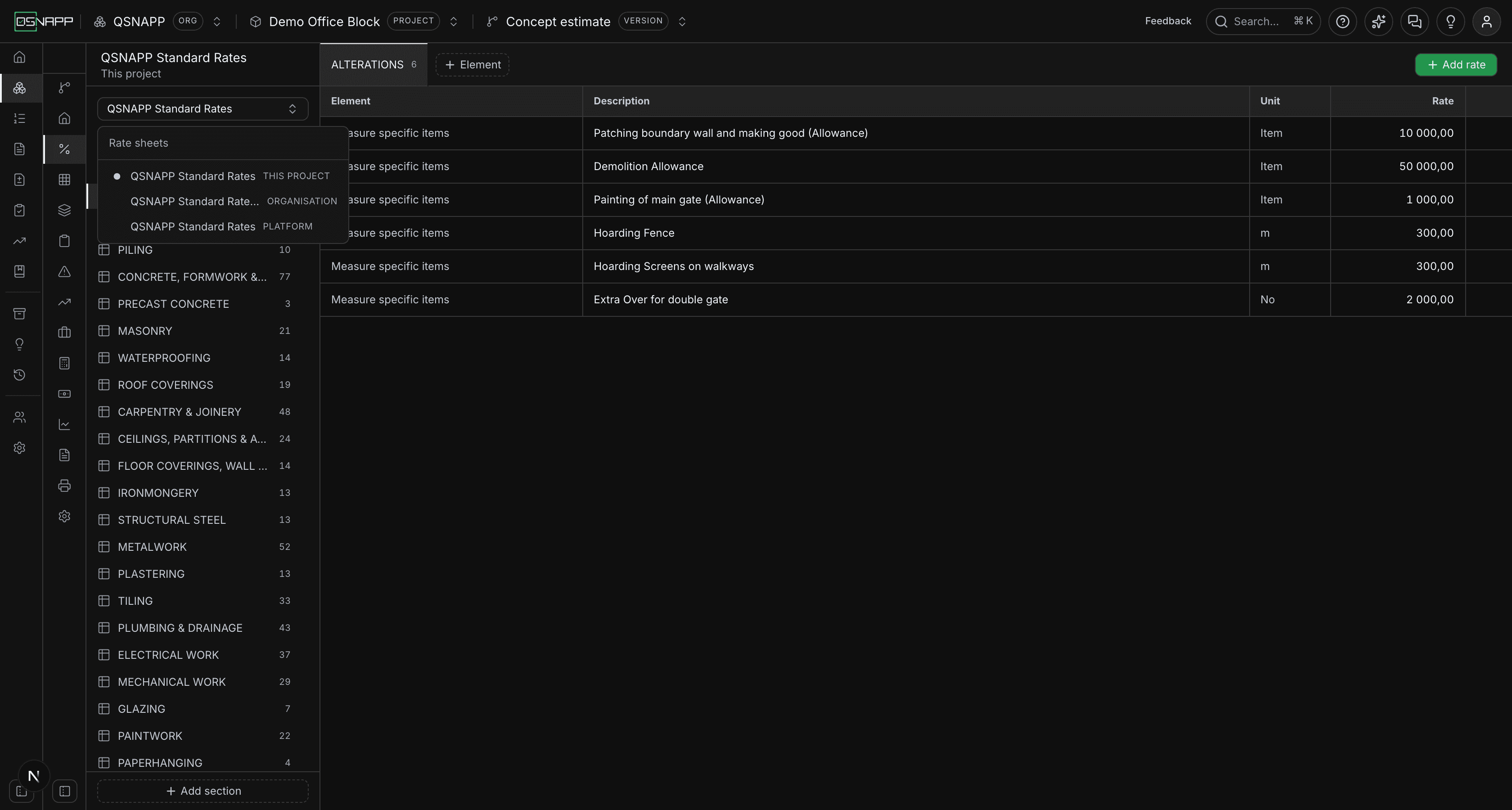Open the Demo Office Block project switcher
This screenshot has width=1512, height=810.
point(453,22)
